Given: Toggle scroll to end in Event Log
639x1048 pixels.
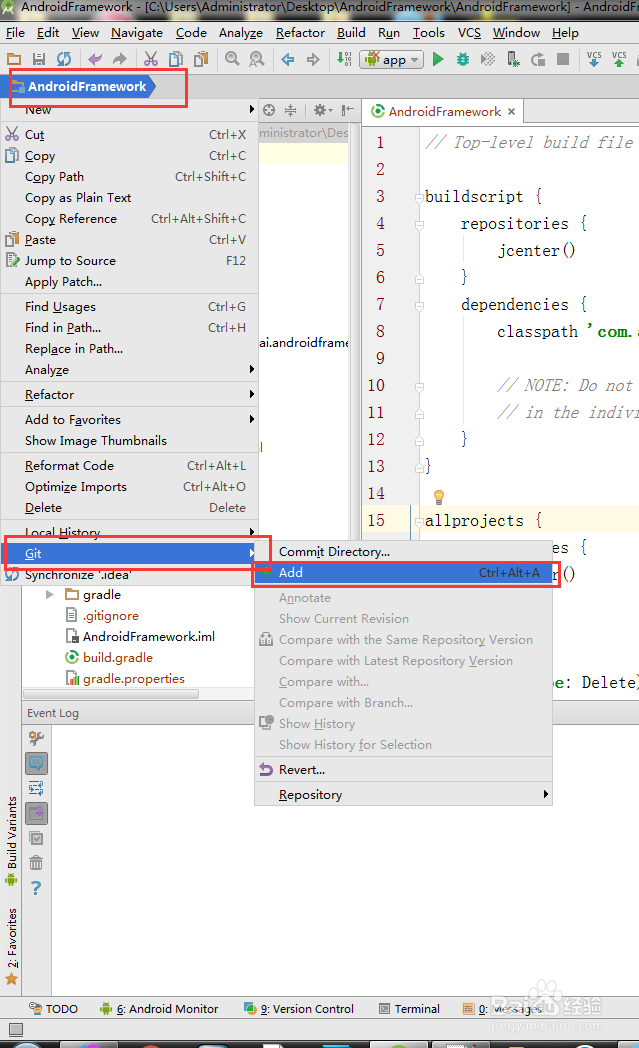Looking at the screenshot, I should pyautogui.click(x=36, y=813).
